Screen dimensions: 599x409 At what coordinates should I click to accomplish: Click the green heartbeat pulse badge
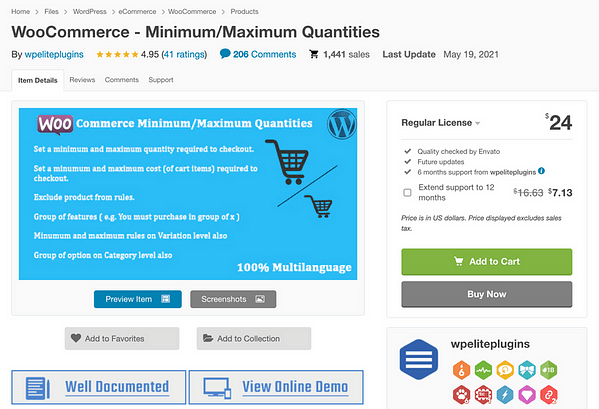click(x=483, y=370)
